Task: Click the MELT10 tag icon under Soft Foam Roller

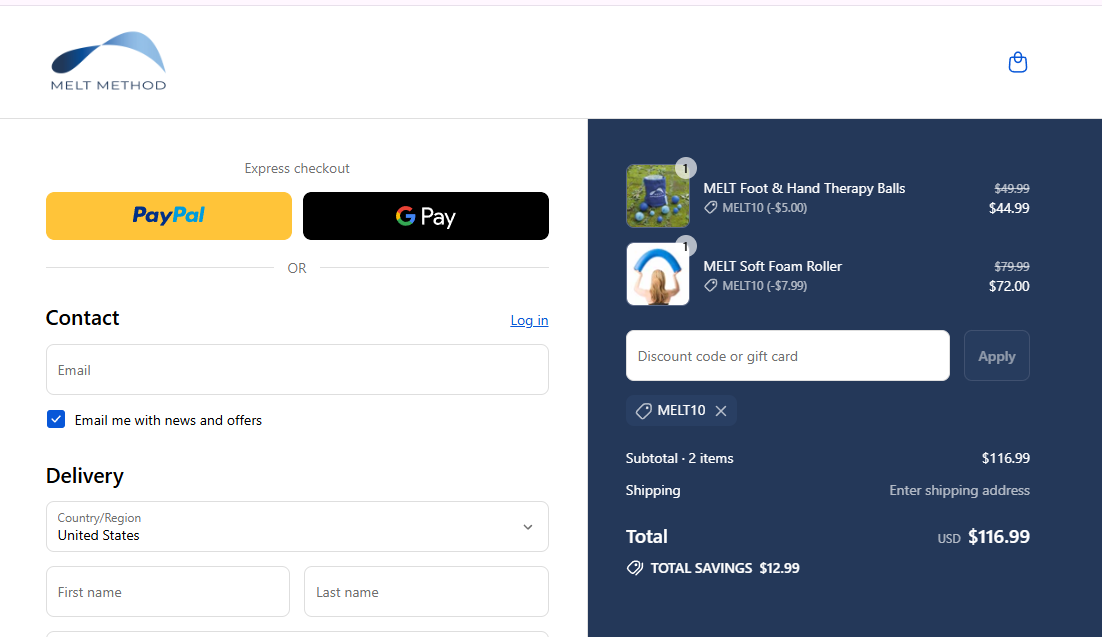Action: tap(711, 285)
